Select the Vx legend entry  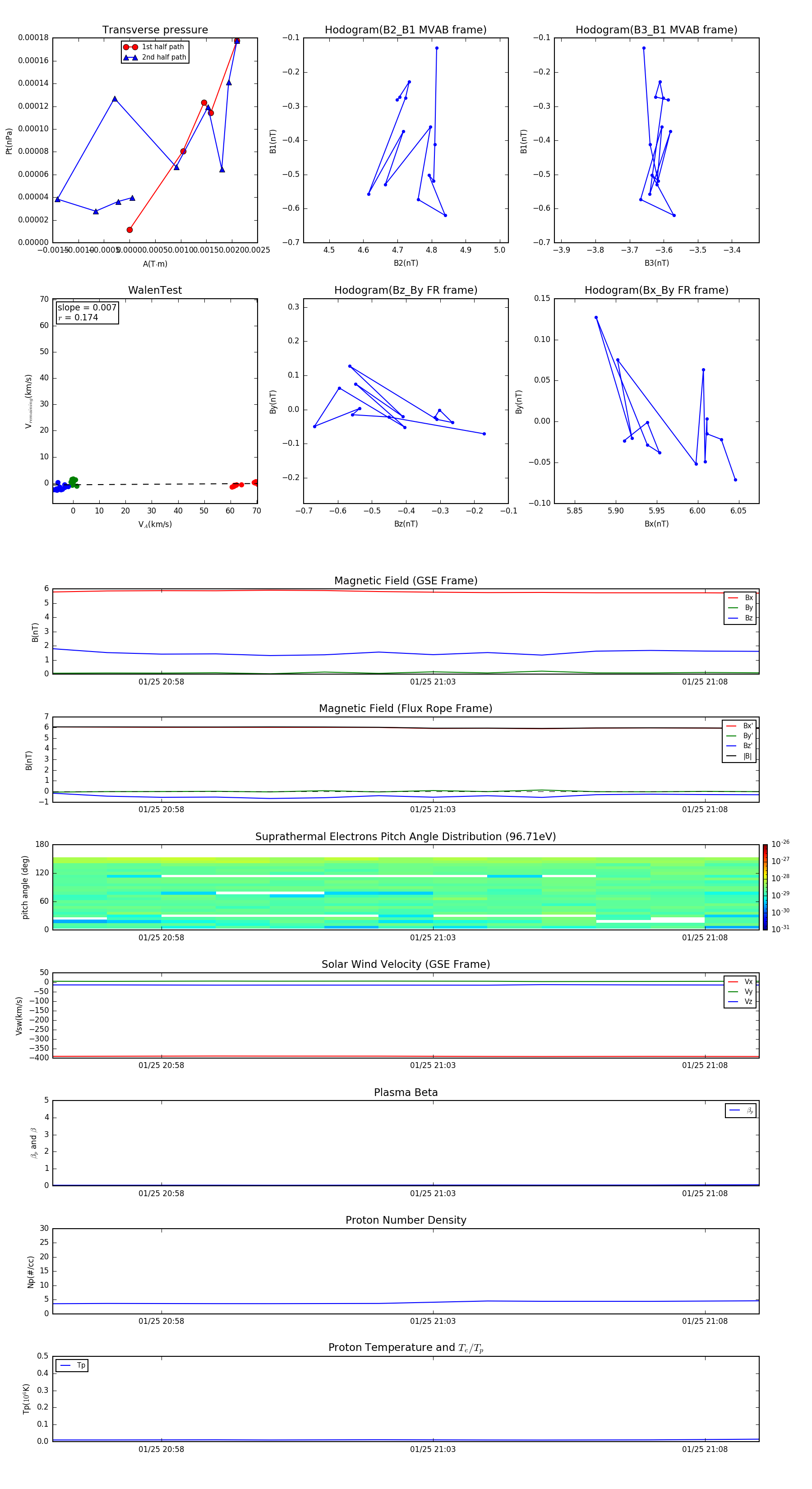(x=740, y=981)
